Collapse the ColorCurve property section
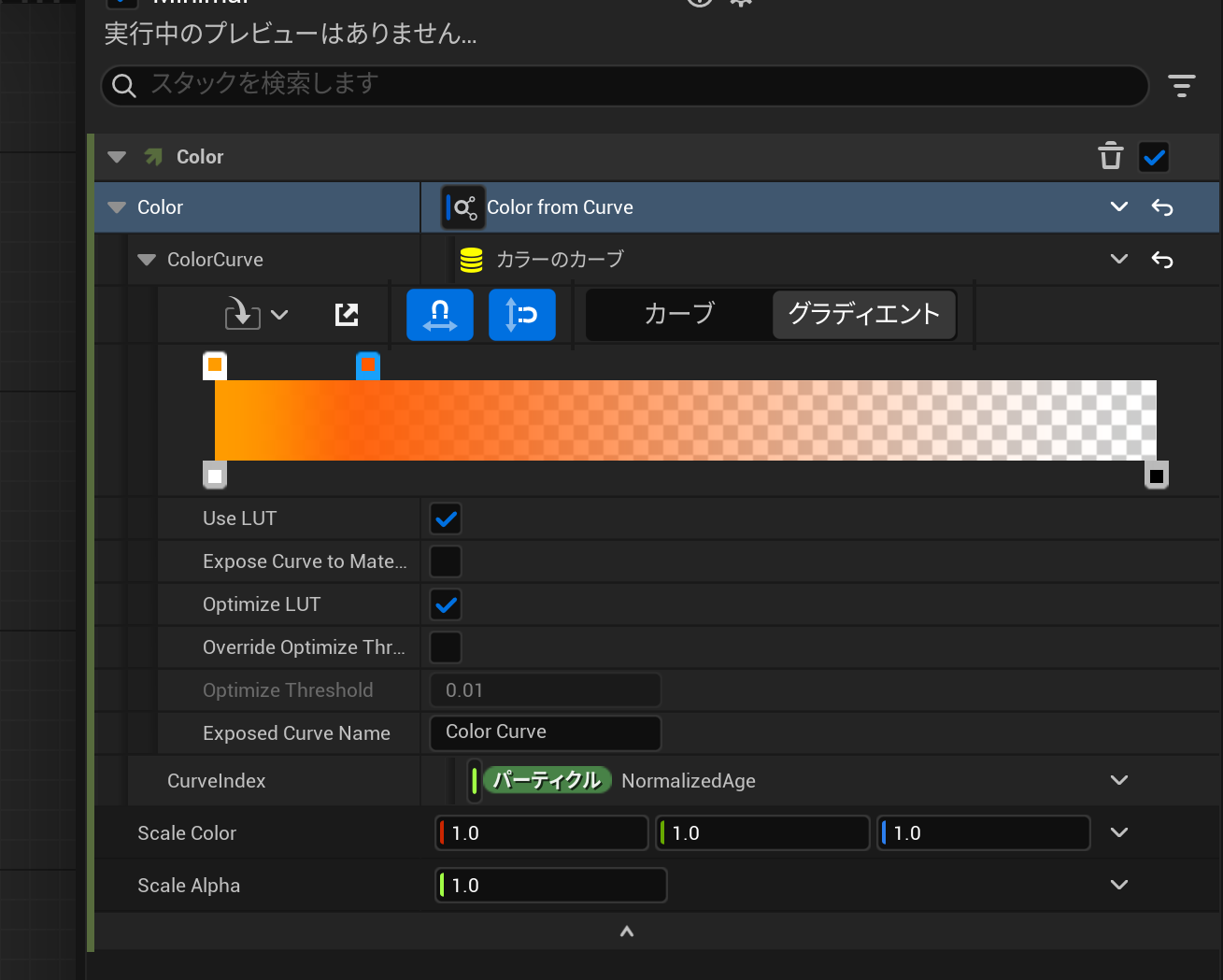 pyautogui.click(x=147, y=259)
